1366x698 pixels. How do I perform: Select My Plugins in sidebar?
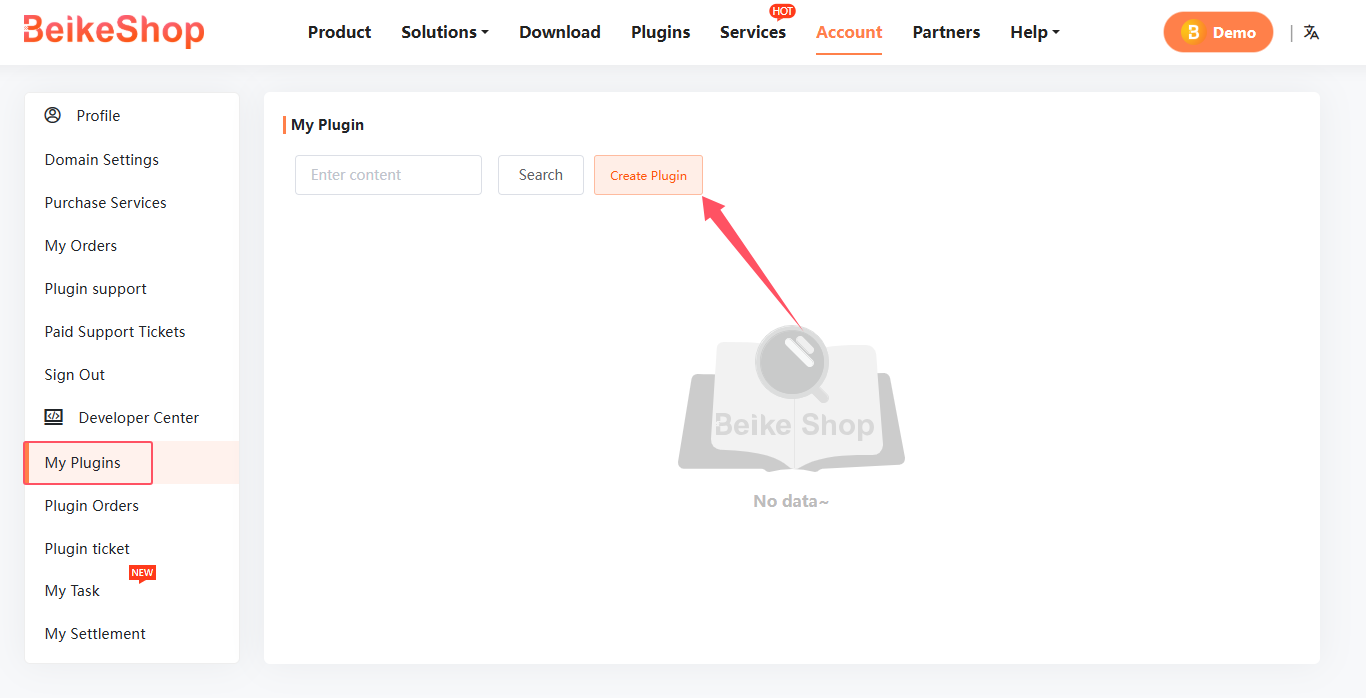tap(132, 463)
